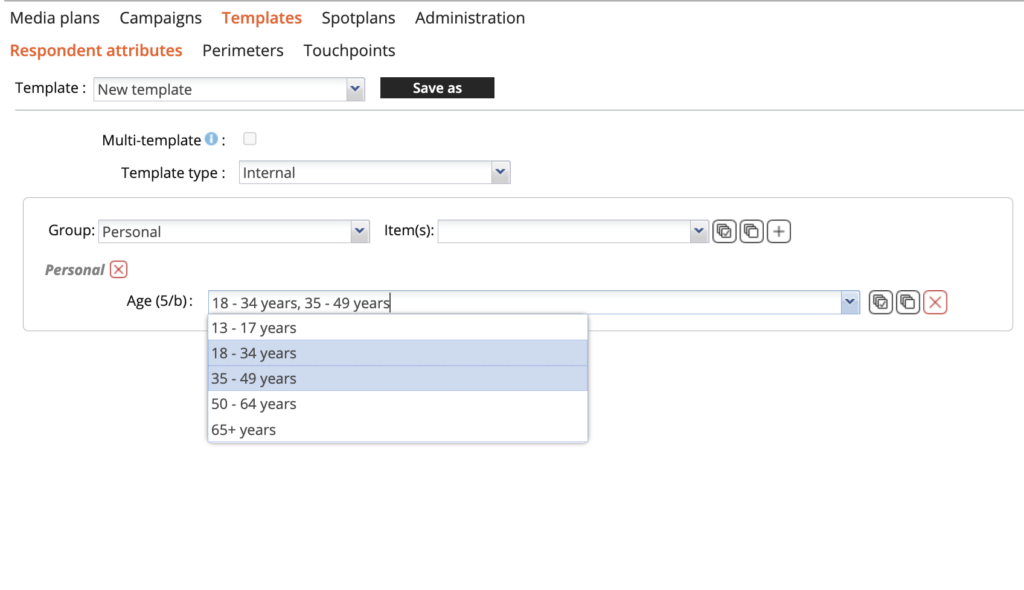Open the Touchpoints section

349,50
